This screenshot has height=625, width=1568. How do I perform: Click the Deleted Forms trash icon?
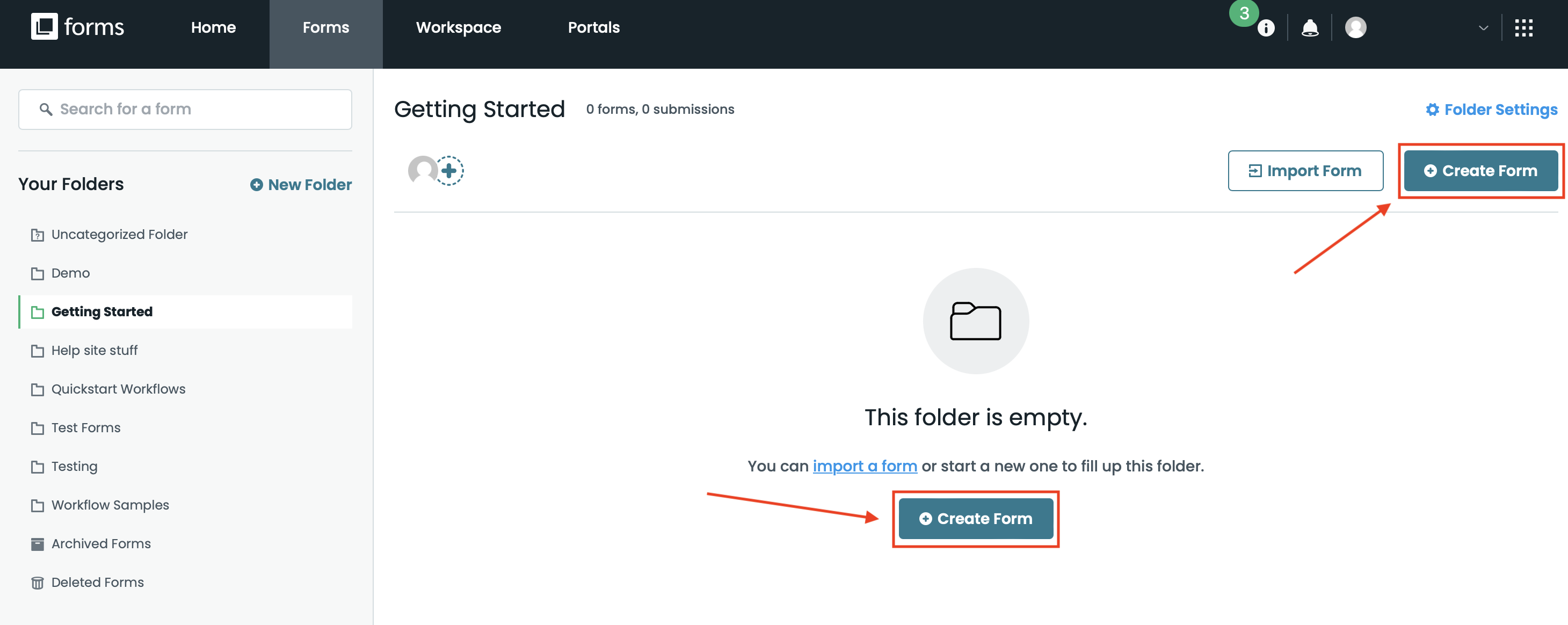pyautogui.click(x=38, y=583)
